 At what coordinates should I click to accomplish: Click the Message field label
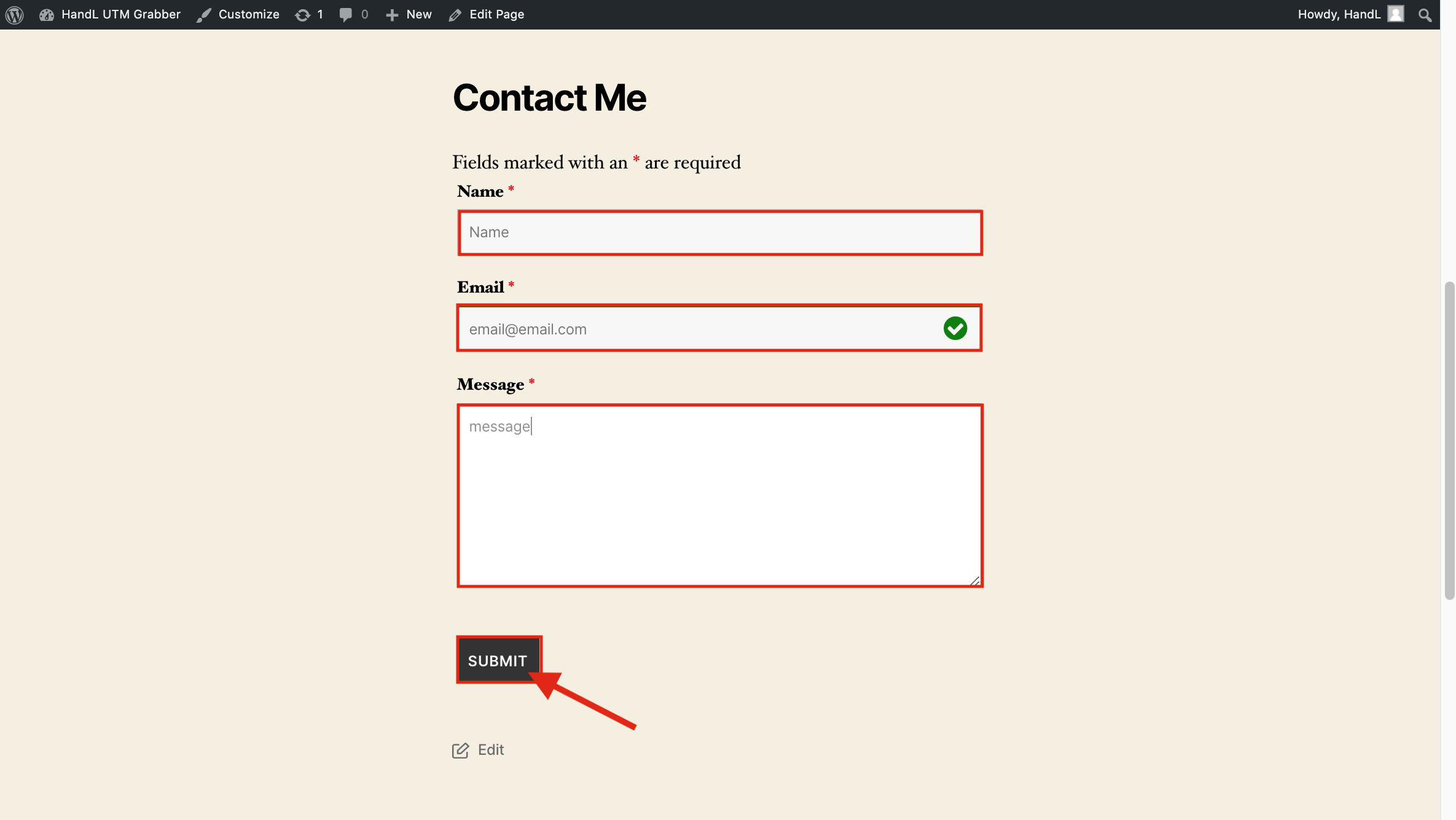coord(490,385)
